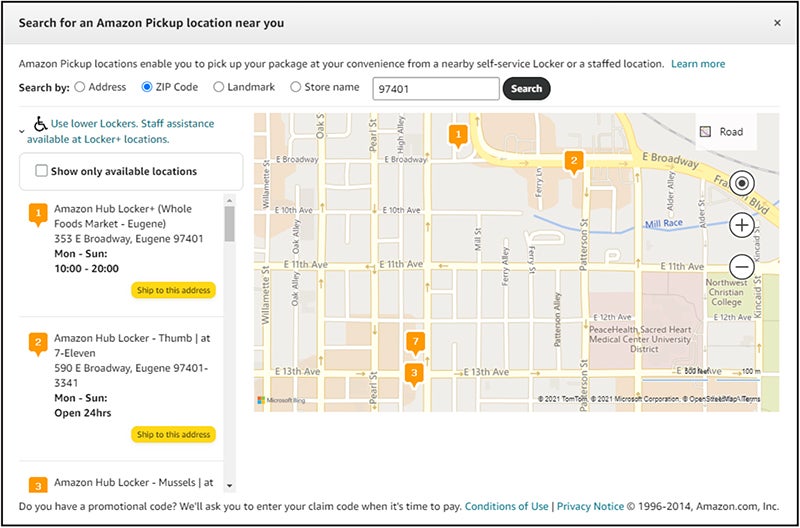Screen dimensions: 800x528
Task: Ship to Whole Foods Market Eugene address
Action: [x=173, y=290]
